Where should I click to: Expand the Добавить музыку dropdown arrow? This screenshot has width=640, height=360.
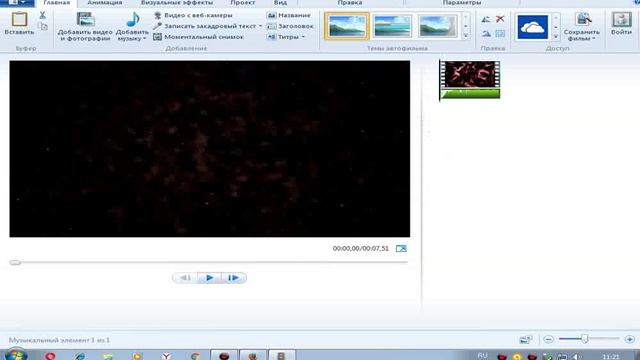click(144, 39)
